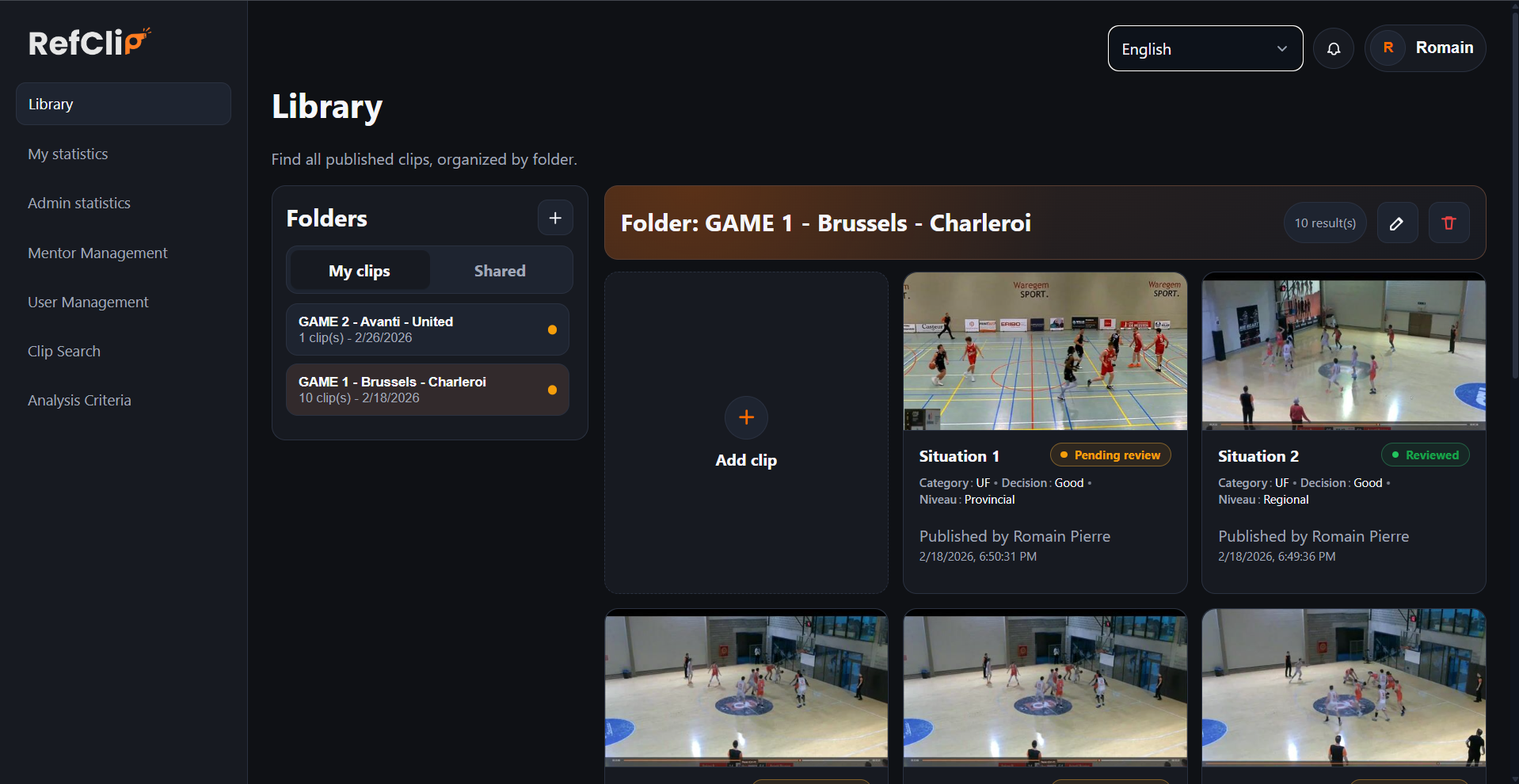Click the notification bell icon
The height and width of the screenshot is (784, 1519).
click(1334, 49)
